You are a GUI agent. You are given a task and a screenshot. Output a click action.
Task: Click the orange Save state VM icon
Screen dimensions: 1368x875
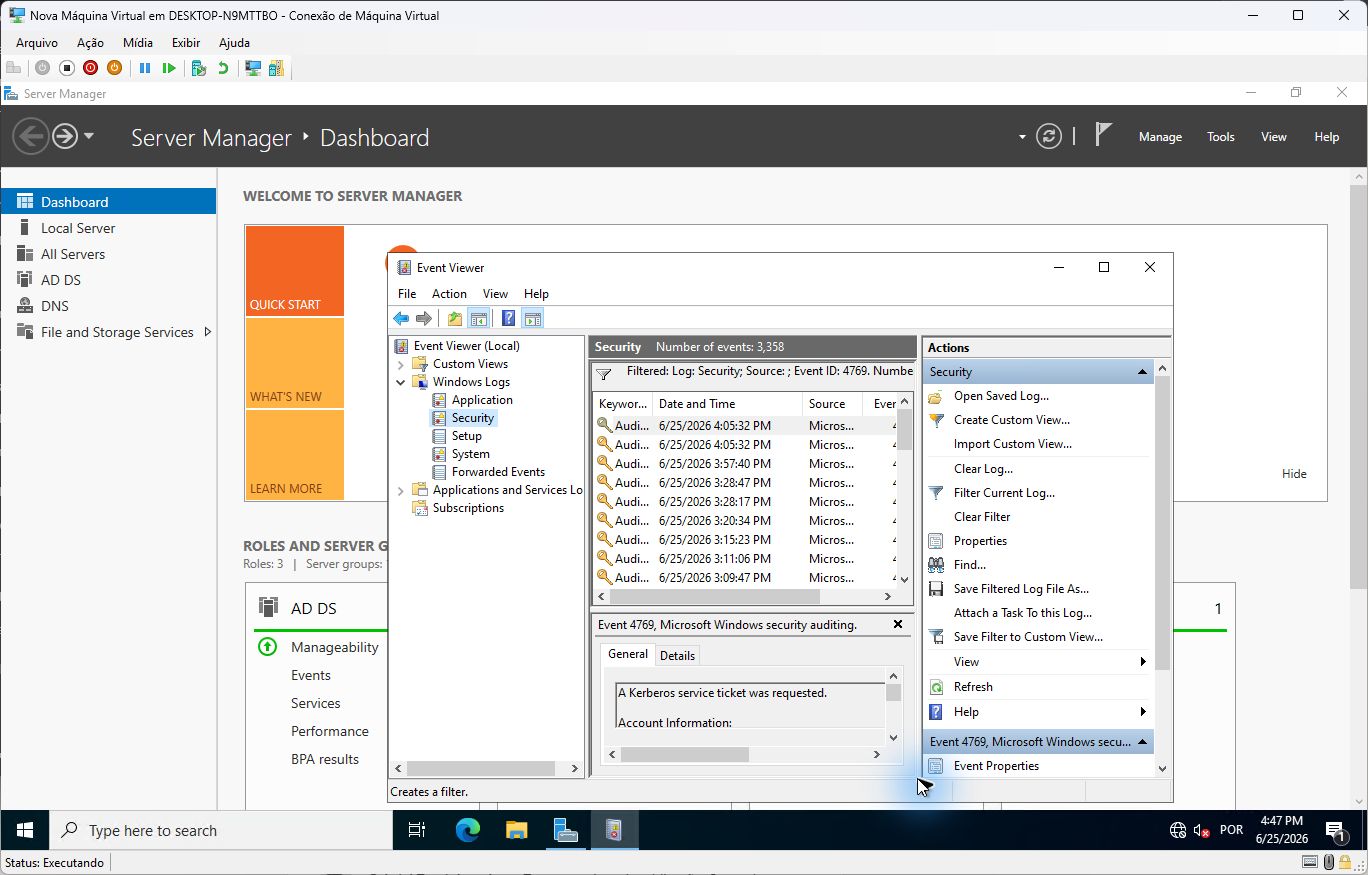click(x=114, y=68)
